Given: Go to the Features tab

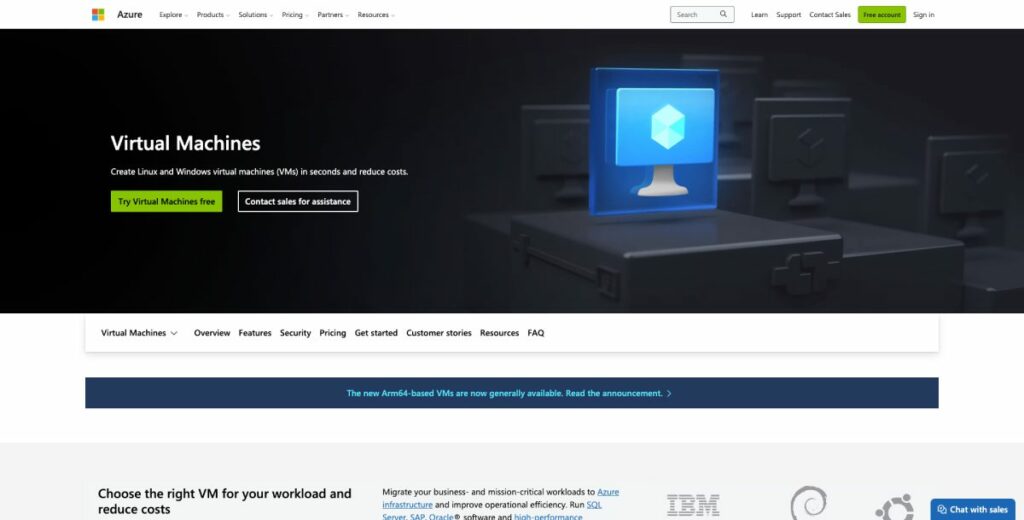Looking at the screenshot, I should [x=255, y=333].
